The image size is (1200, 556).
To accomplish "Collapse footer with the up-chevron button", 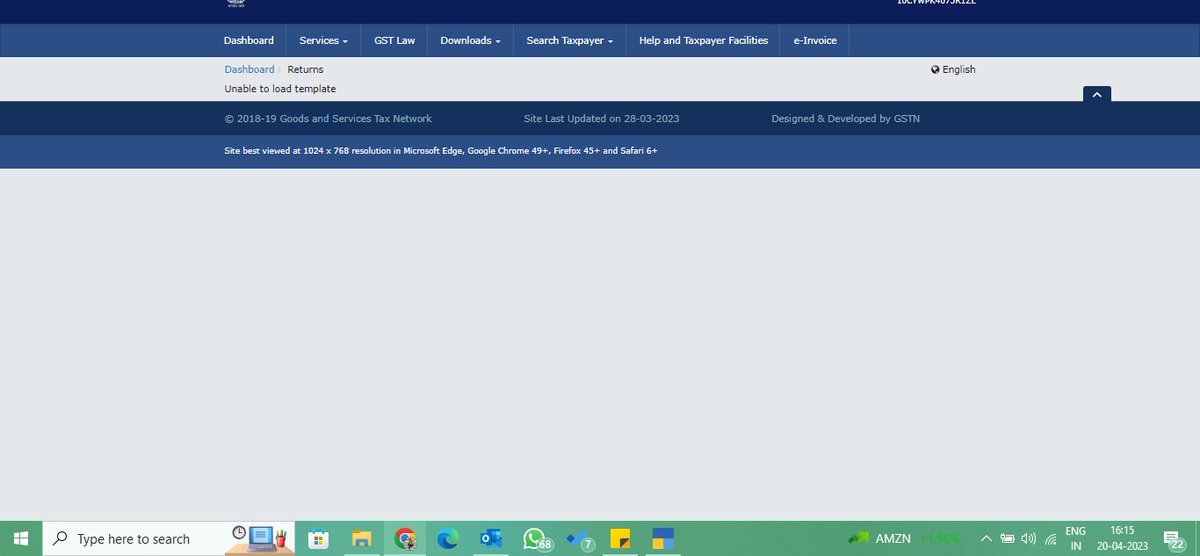I will click(x=1097, y=94).
